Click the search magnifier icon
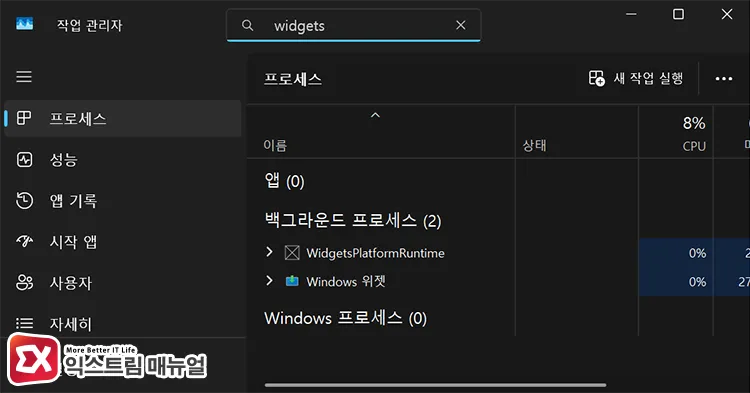This screenshot has height=393, width=750. 247,25
